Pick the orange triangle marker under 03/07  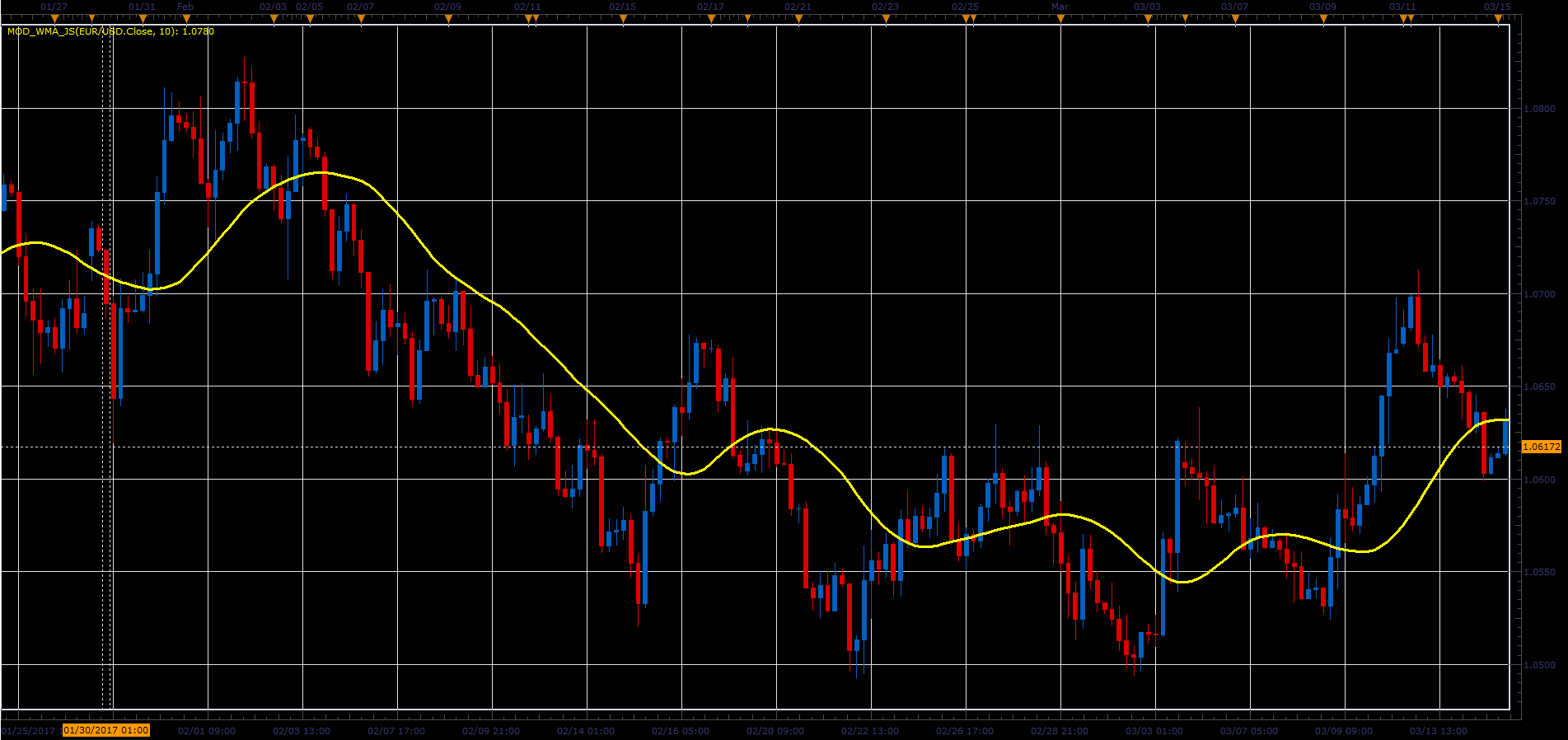pyautogui.click(x=1235, y=18)
